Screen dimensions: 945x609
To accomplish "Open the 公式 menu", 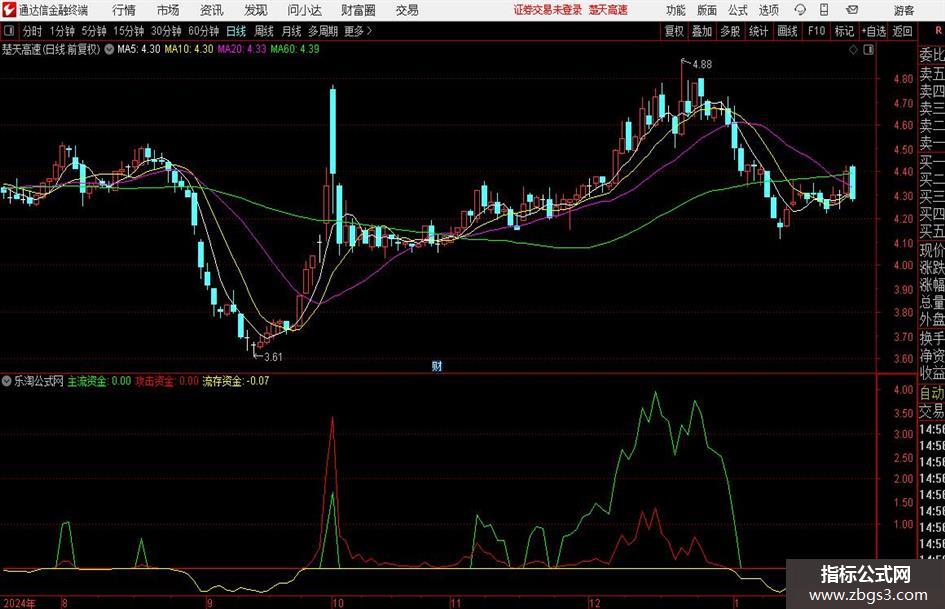I will pos(737,10).
